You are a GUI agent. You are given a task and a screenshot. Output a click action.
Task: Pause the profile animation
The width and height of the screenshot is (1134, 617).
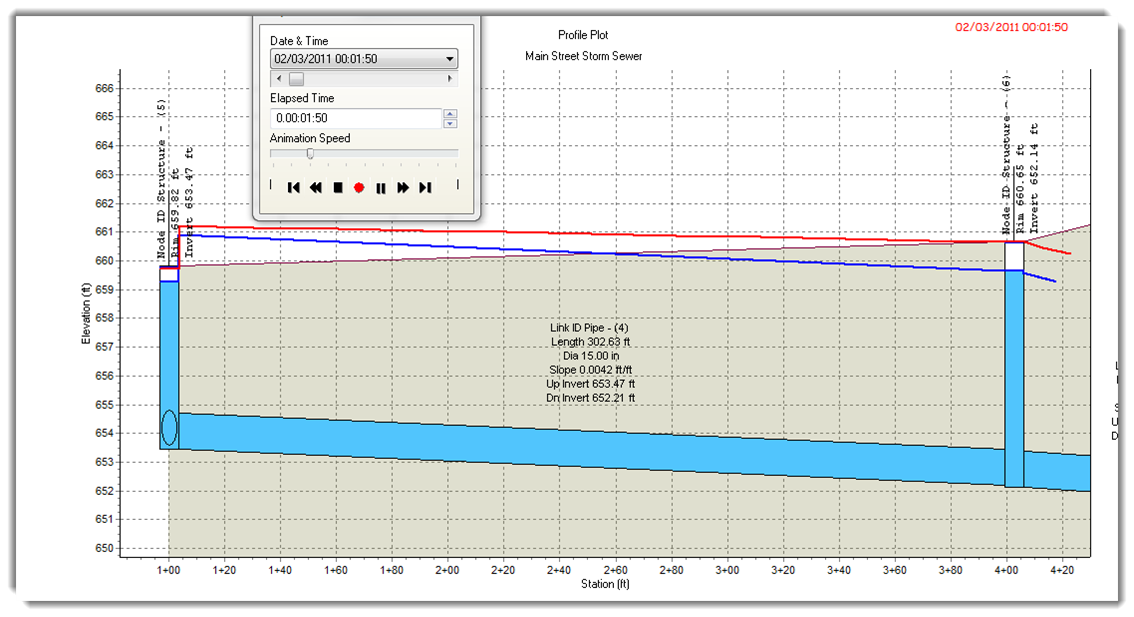(x=381, y=187)
